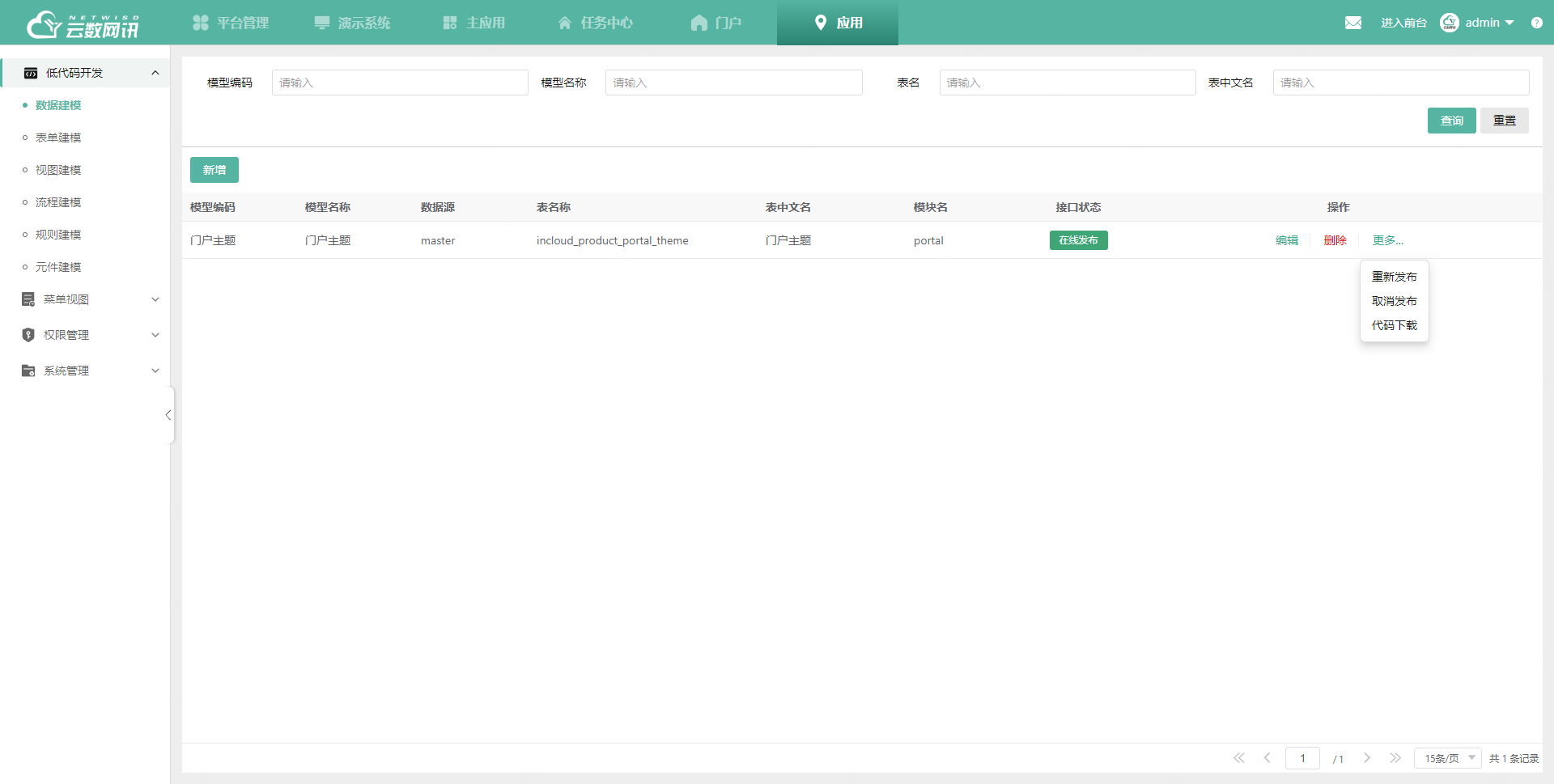Jump to first page double-arrow
This screenshot has height=784, width=1554.
coord(1238,758)
